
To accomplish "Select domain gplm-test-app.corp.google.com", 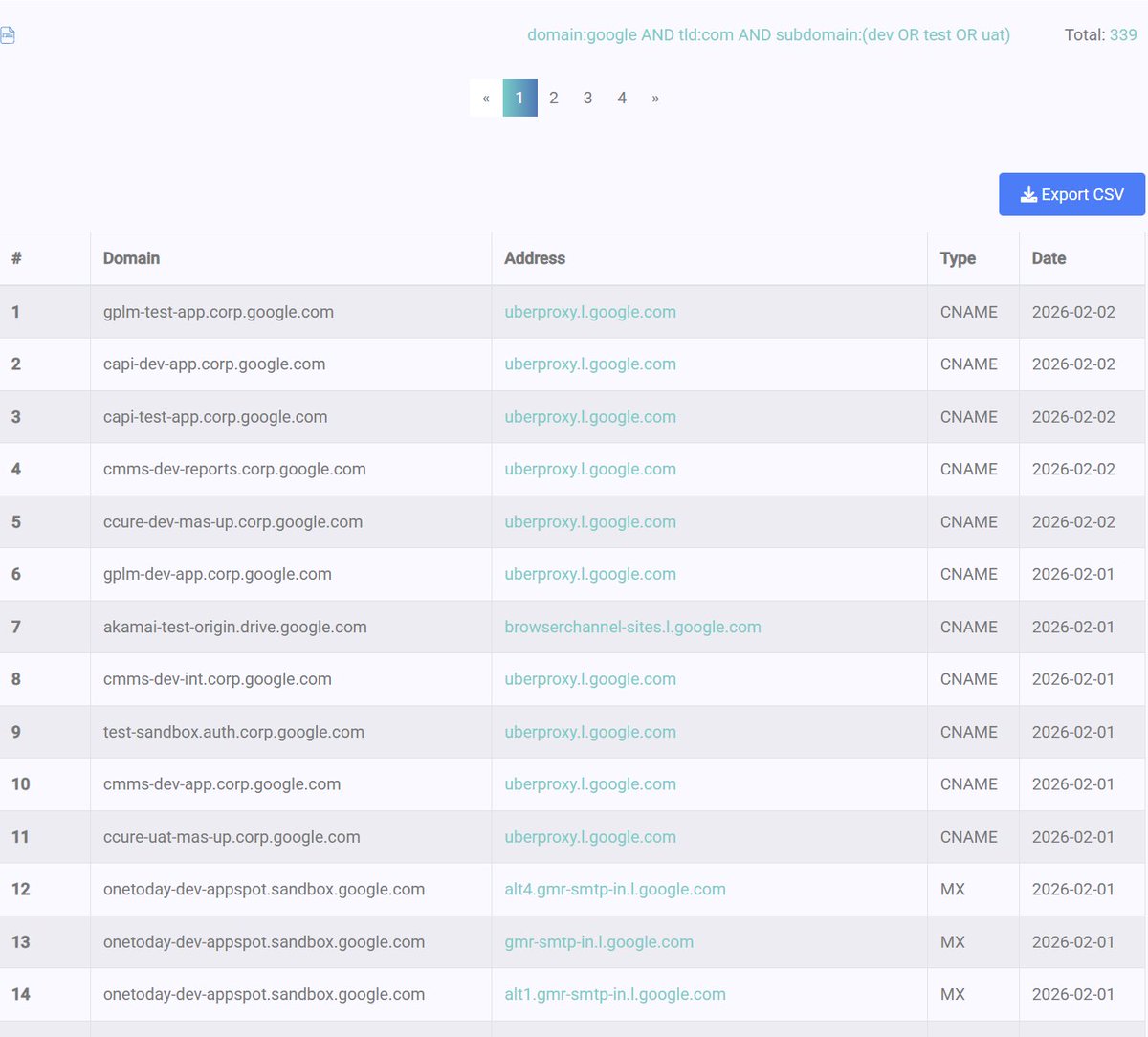I will (x=218, y=312).
